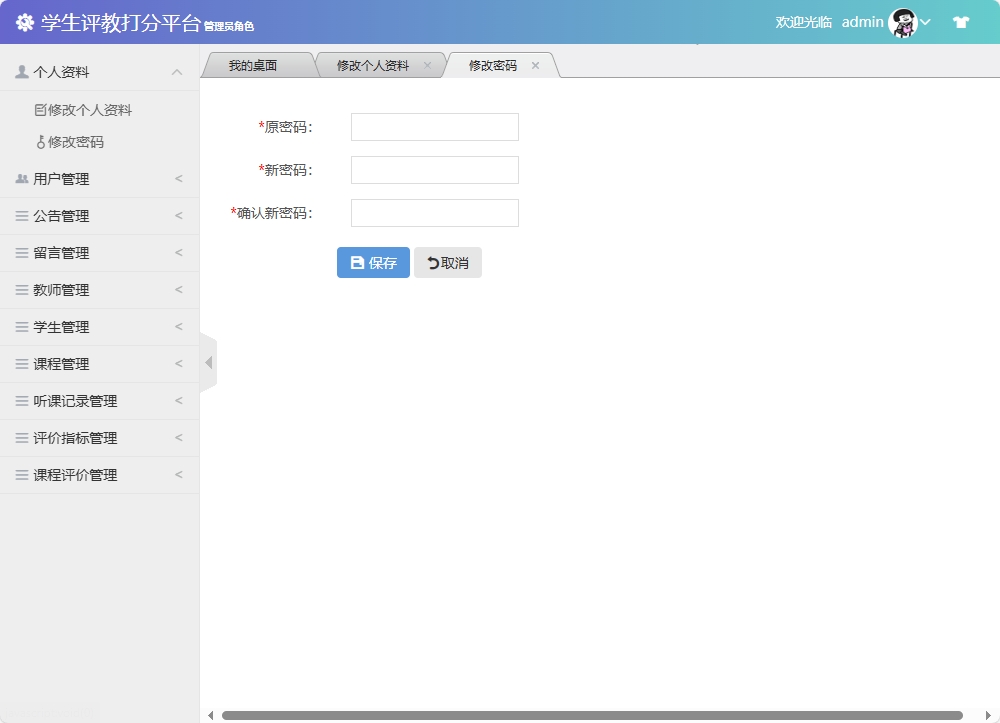Select the key icon for 修改密码
The height and width of the screenshot is (723, 1000).
[40, 142]
